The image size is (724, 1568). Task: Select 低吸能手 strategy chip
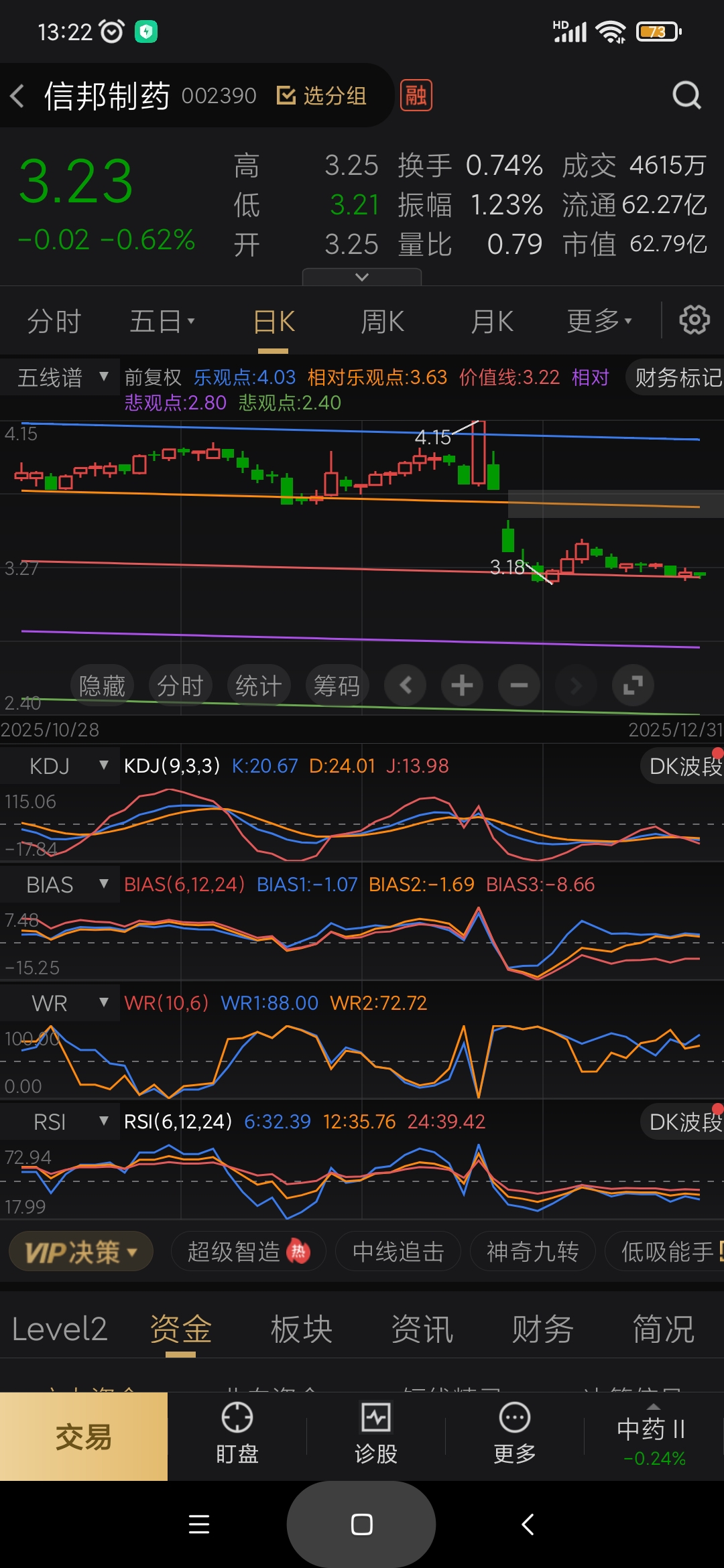(665, 1251)
